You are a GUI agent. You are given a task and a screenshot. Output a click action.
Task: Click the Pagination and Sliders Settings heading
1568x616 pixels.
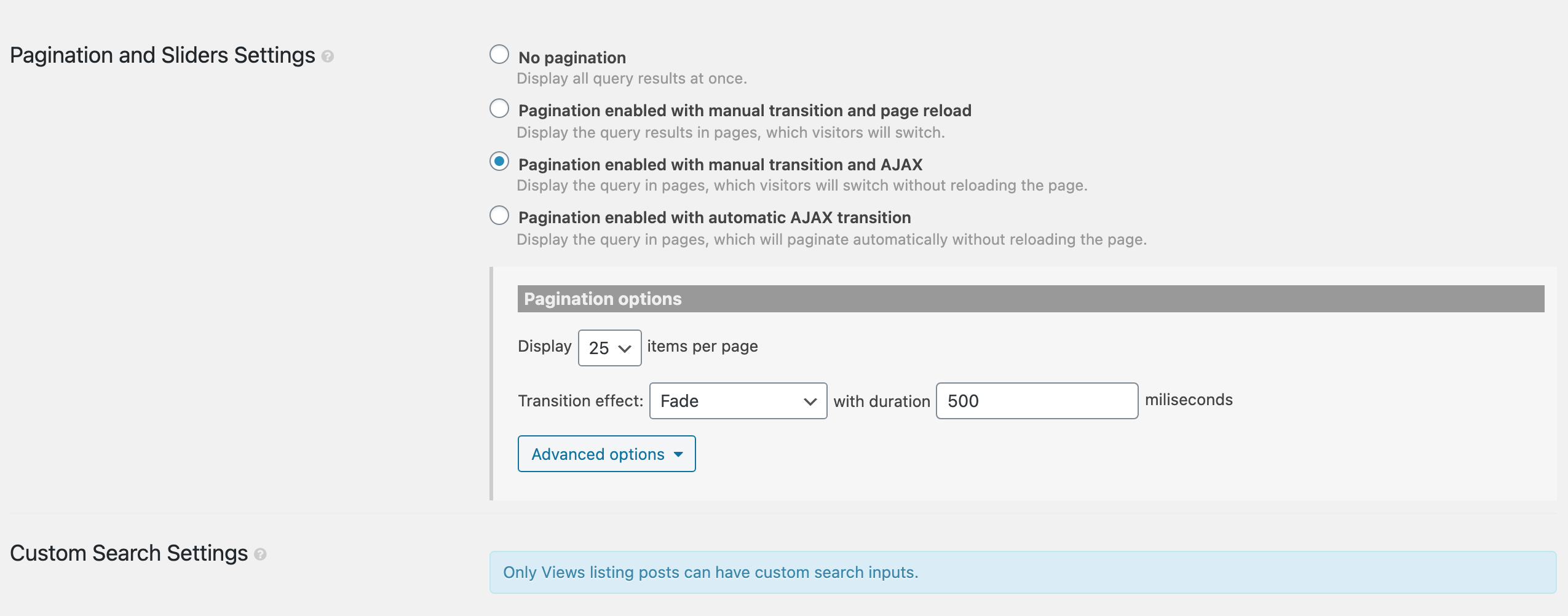(162, 55)
